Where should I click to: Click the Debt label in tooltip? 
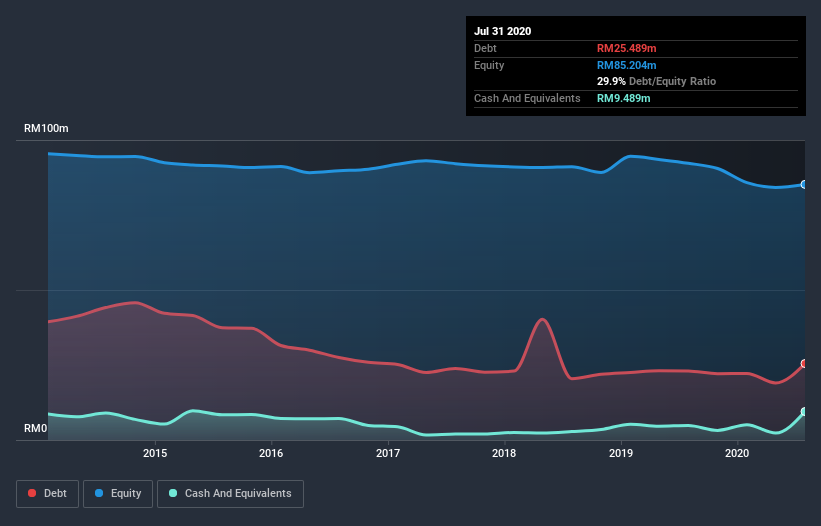click(x=485, y=48)
